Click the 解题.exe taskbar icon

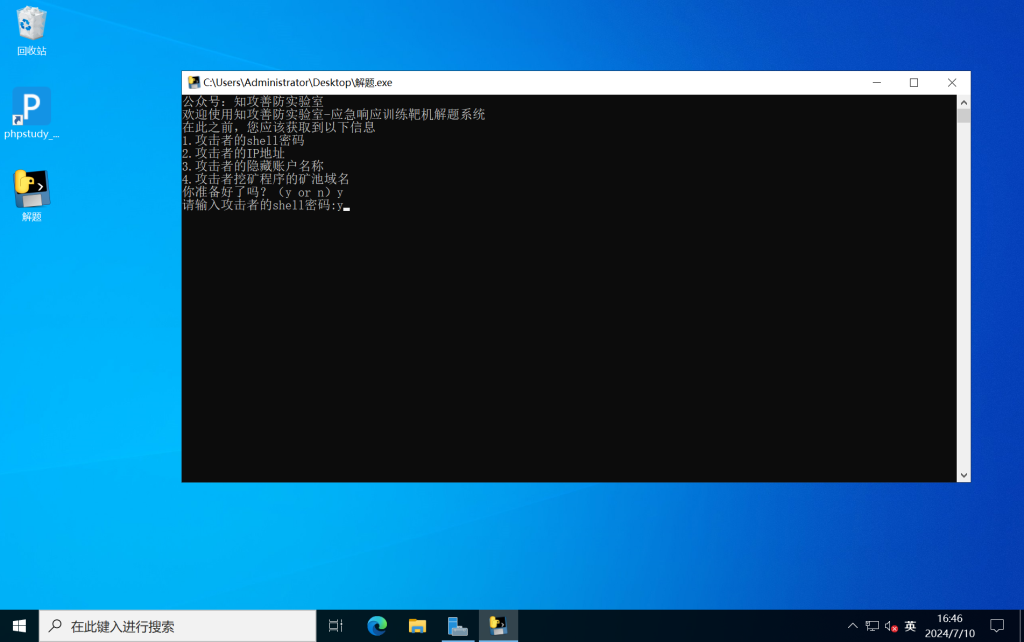(x=497, y=626)
